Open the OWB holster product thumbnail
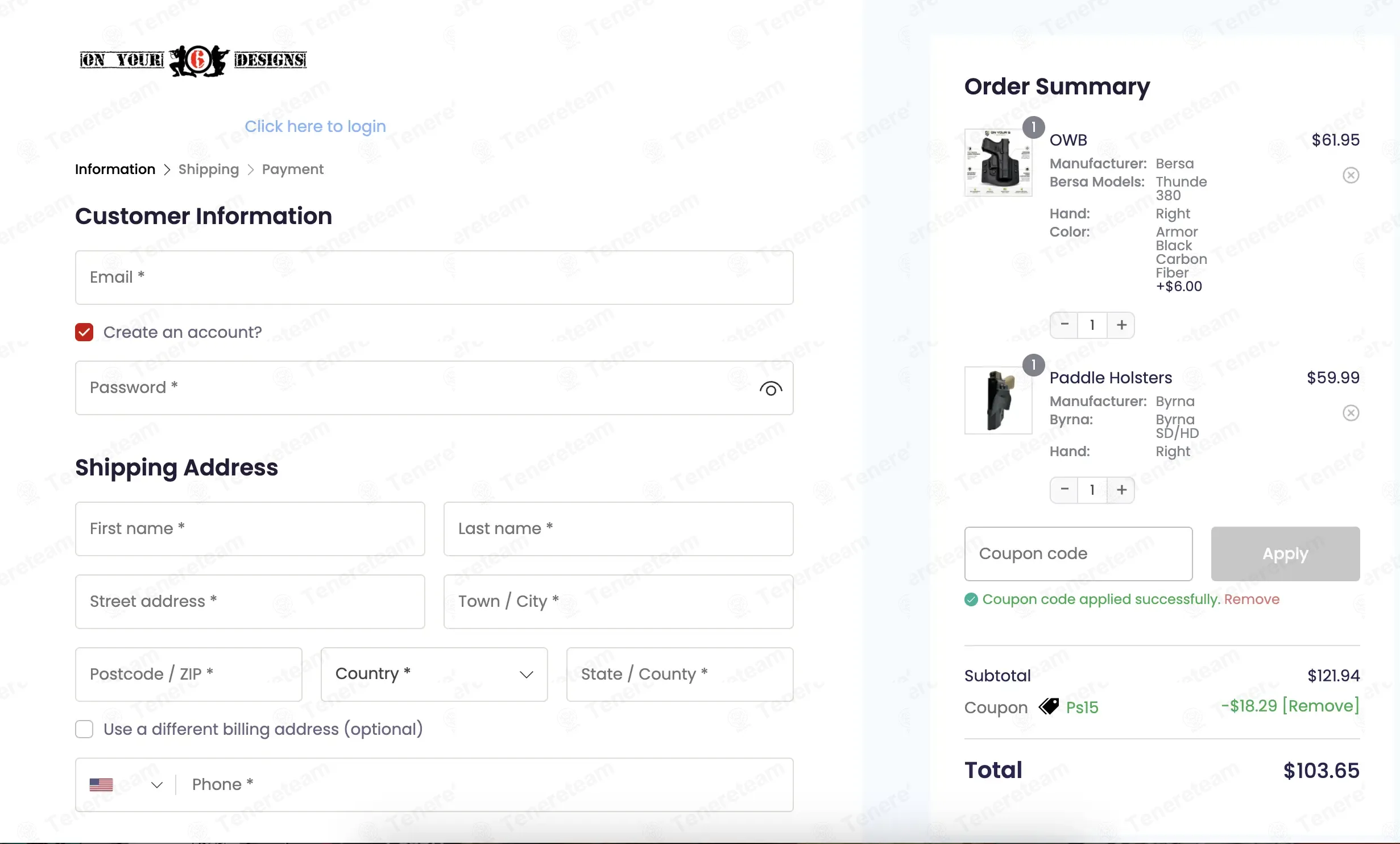1400x844 pixels. 998,163
